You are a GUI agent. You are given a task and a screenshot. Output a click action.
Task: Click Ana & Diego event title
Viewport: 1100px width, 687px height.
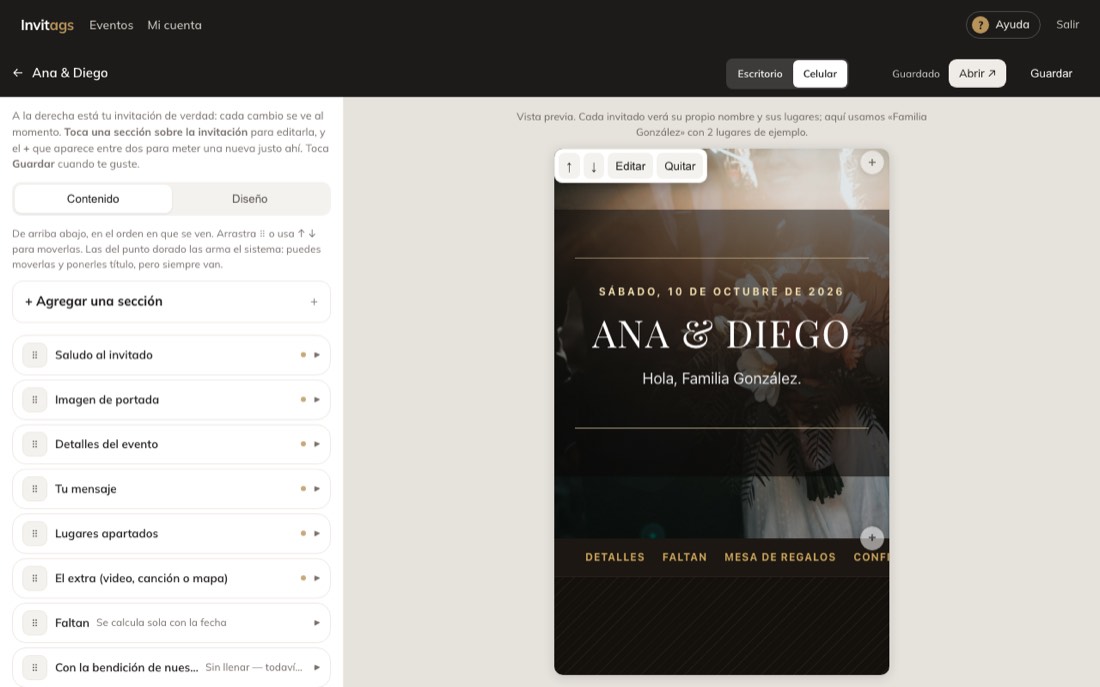pyautogui.click(x=69, y=73)
